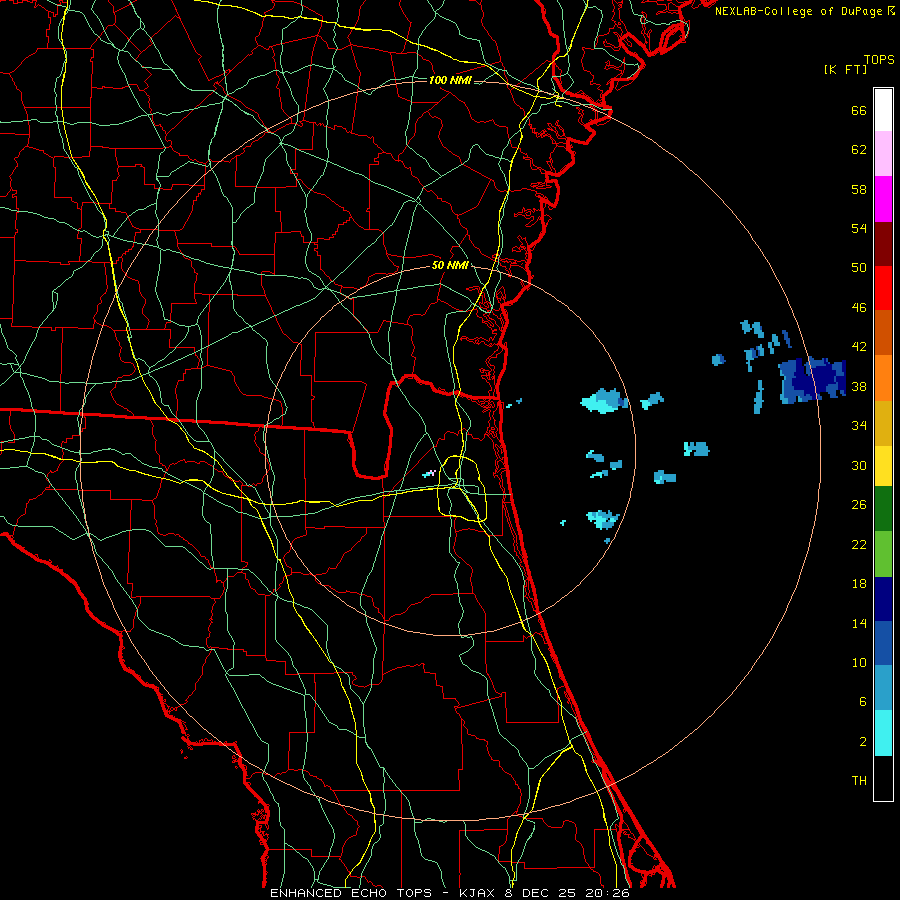Click the "66" legend value

coord(859,111)
